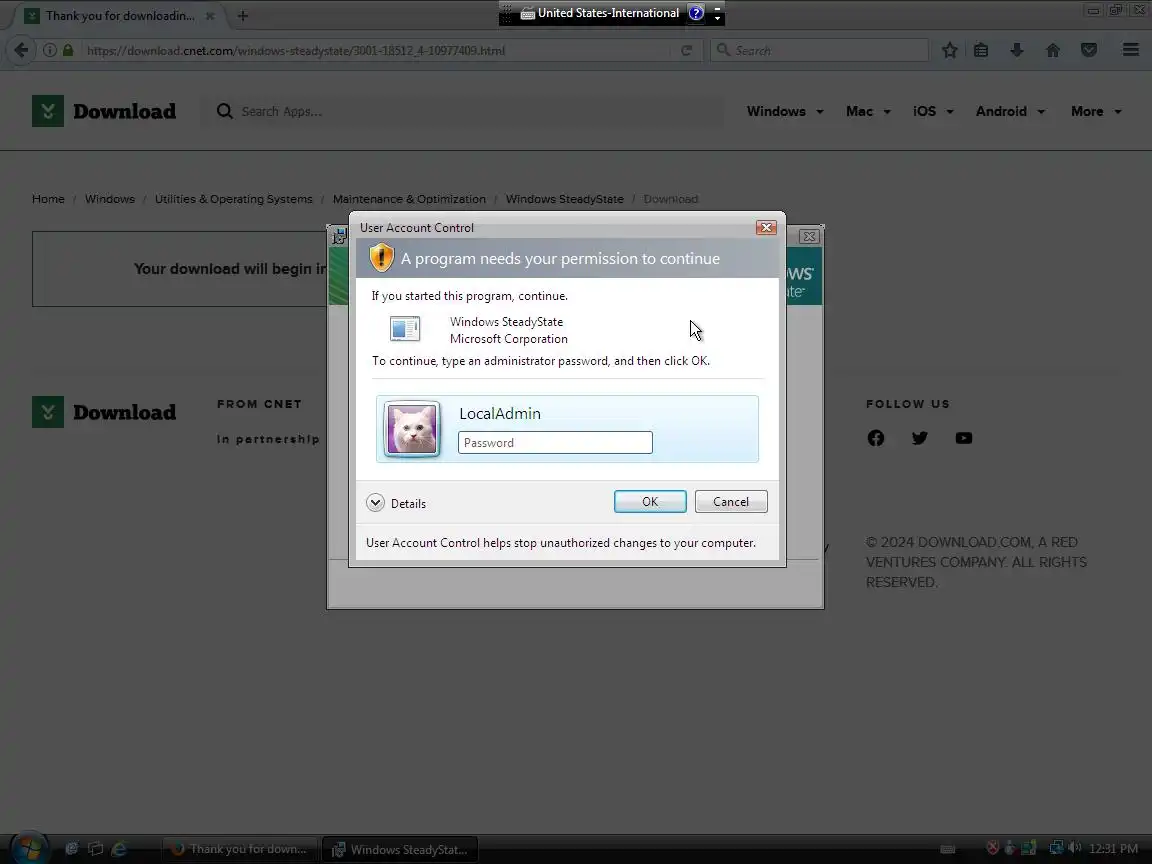Click the Firefox home icon
1152x864 pixels.
click(1053, 50)
